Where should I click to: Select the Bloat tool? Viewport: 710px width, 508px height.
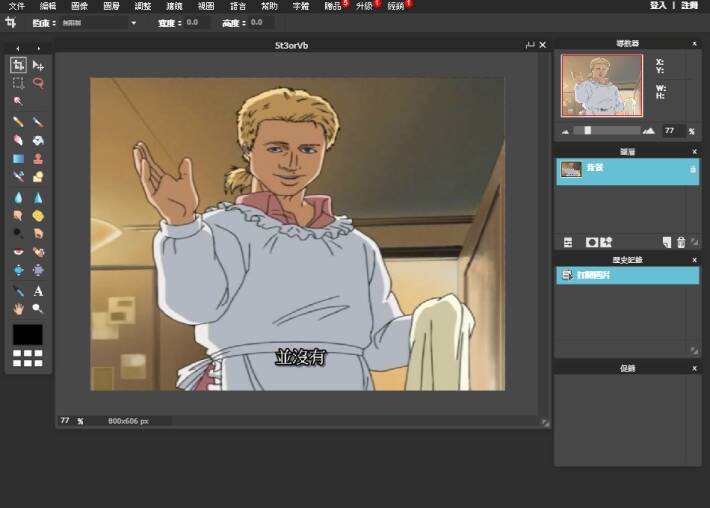coord(18,270)
